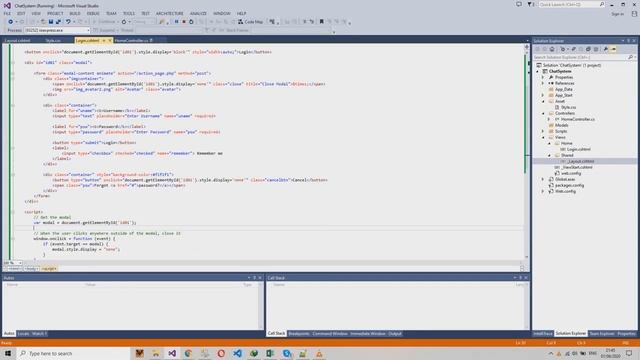Click the Undo arrow icon

pos(68,22)
